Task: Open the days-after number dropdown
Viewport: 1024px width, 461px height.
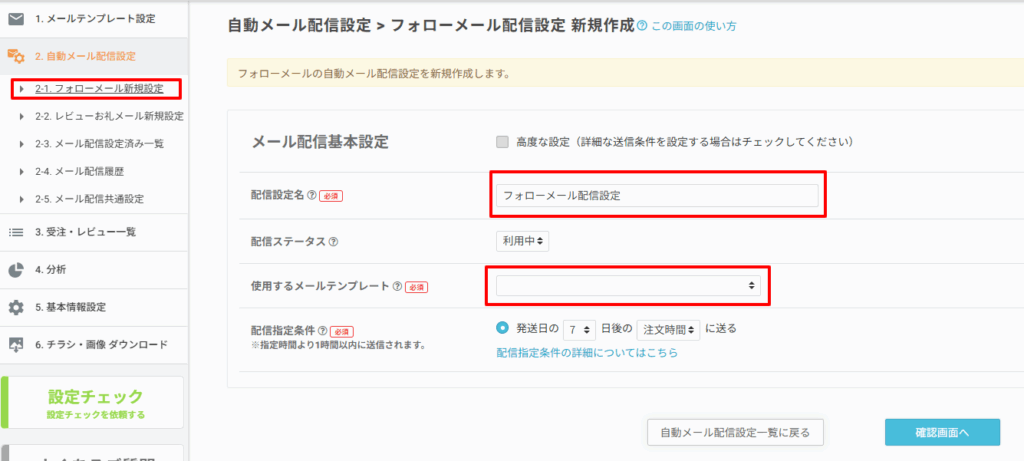Action: (x=579, y=329)
